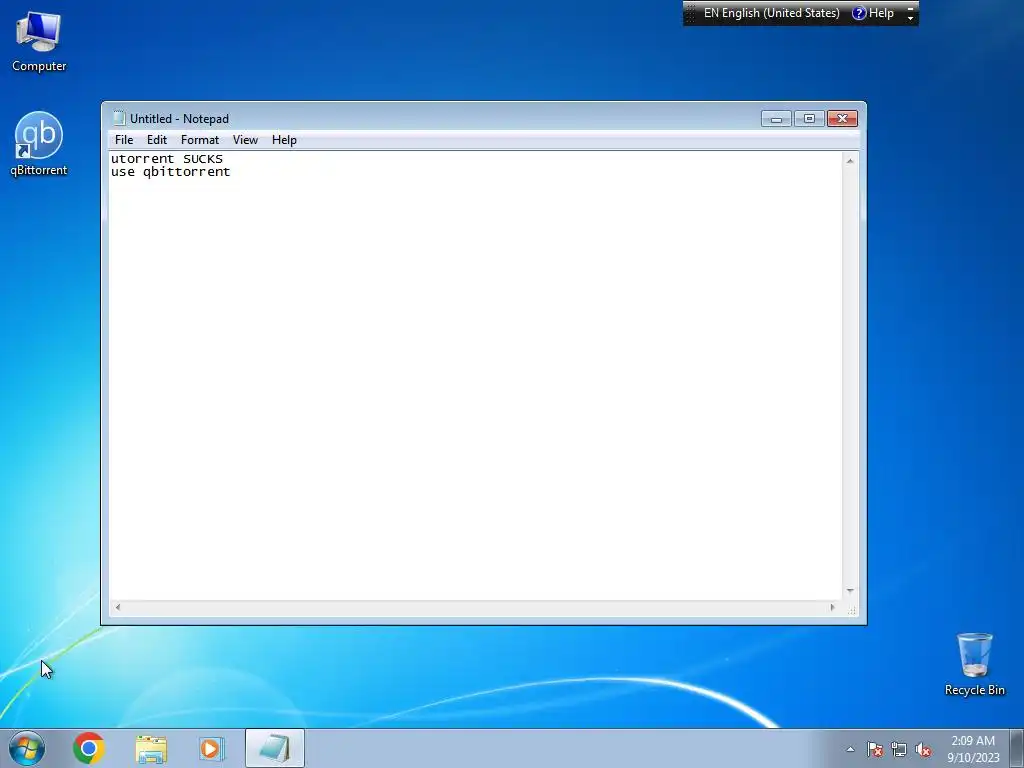Open the network status tray icon
Image resolution: width=1024 pixels, height=768 pixels.
point(899,749)
